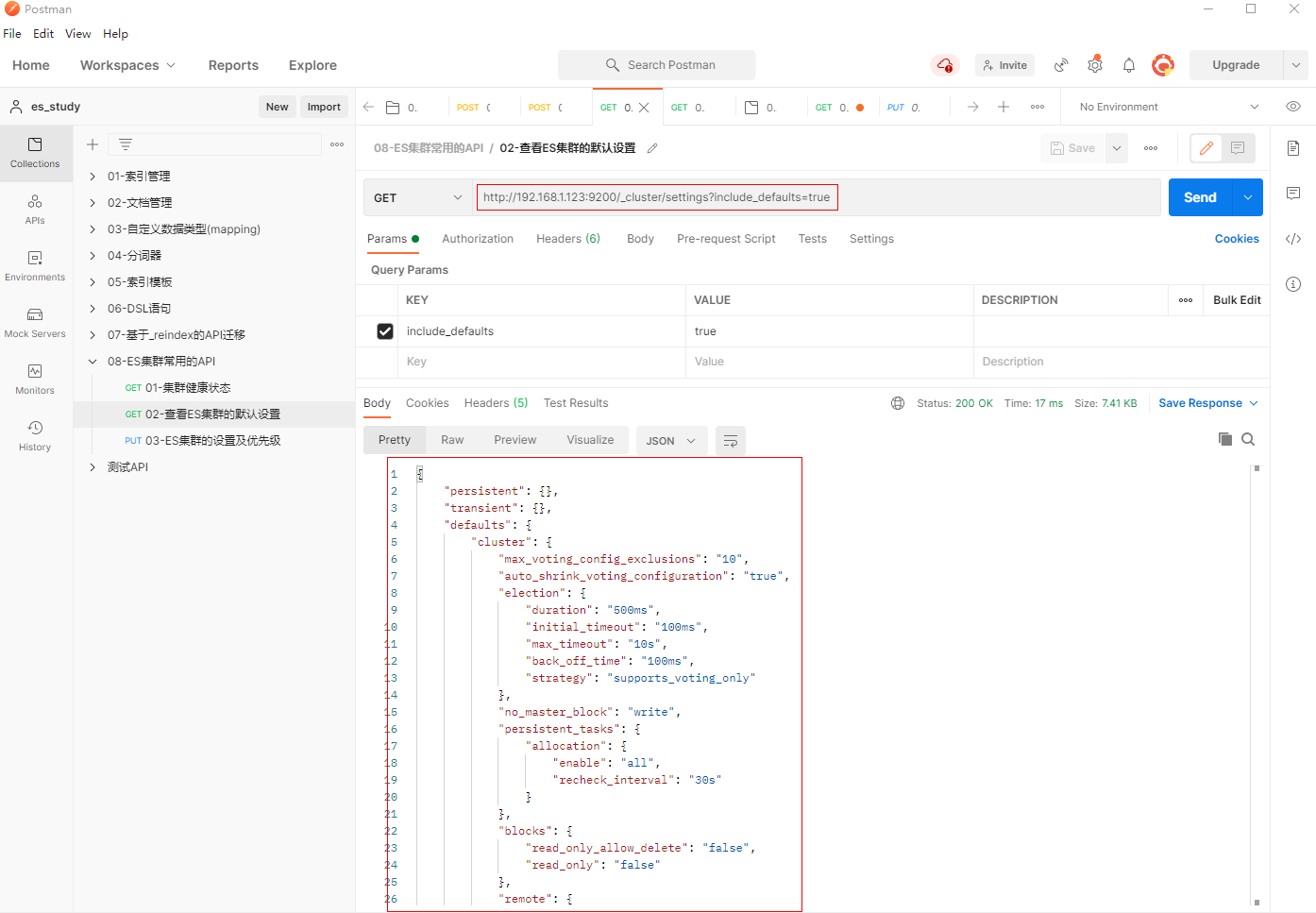Click the environment quick look eye icon

click(x=1292, y=107)
